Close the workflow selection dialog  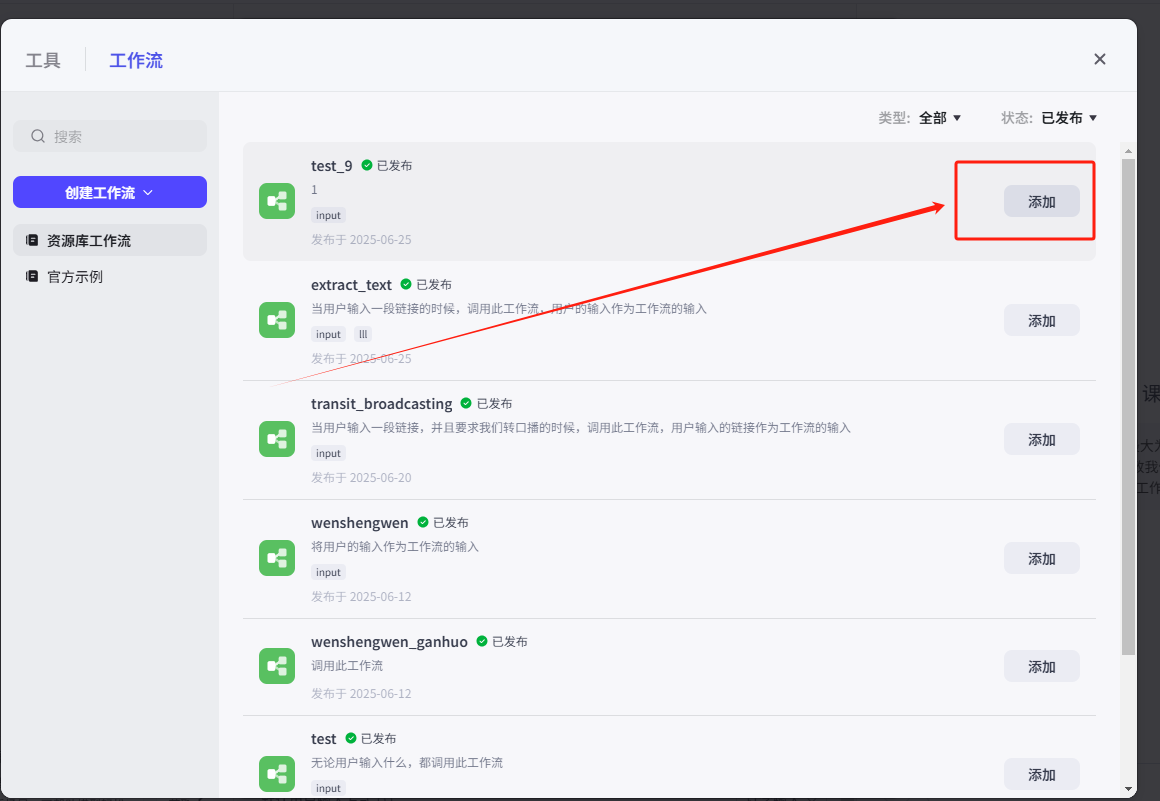pyautogui.click(x=1099, y=59)
